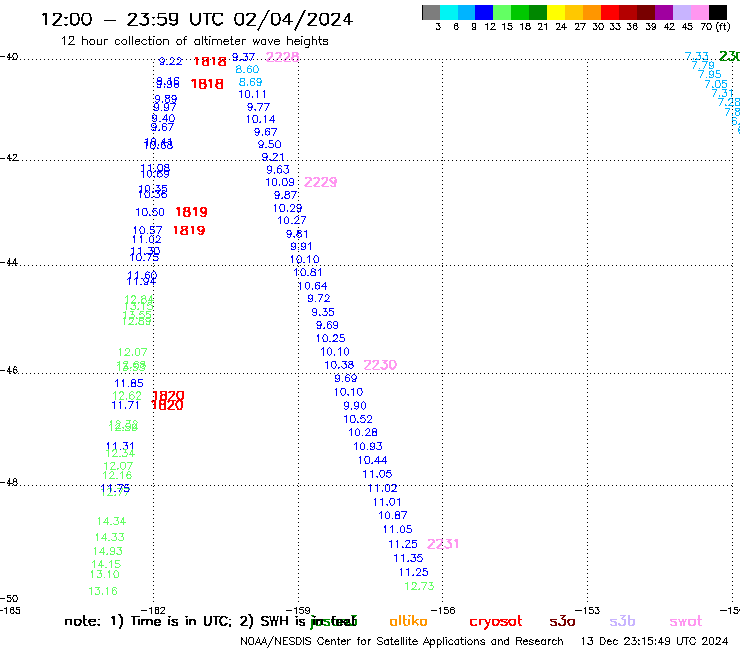The image size is (740, 650).
Task: Select the wave height value 10.64
Action: tap(312, 286)
